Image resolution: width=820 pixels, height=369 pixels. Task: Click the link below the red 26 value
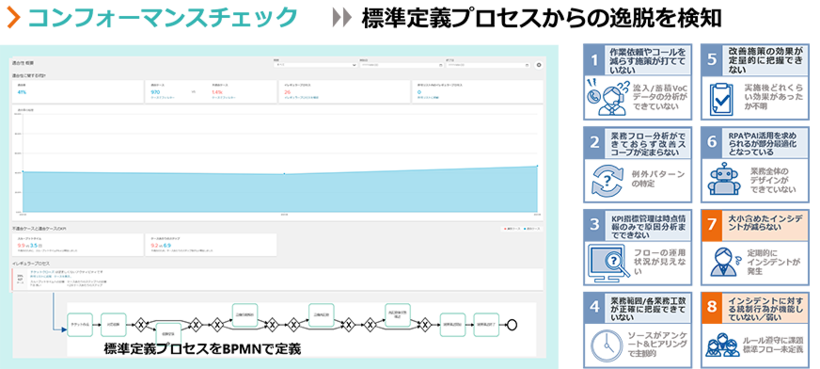(301, 98)
